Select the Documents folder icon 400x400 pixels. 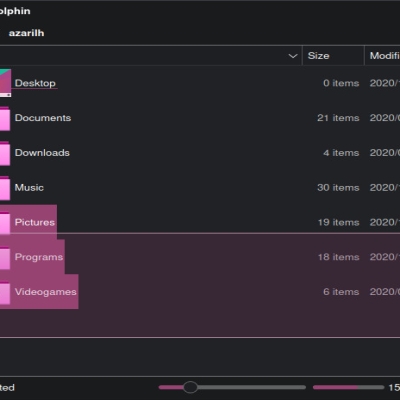coord(5,118)
